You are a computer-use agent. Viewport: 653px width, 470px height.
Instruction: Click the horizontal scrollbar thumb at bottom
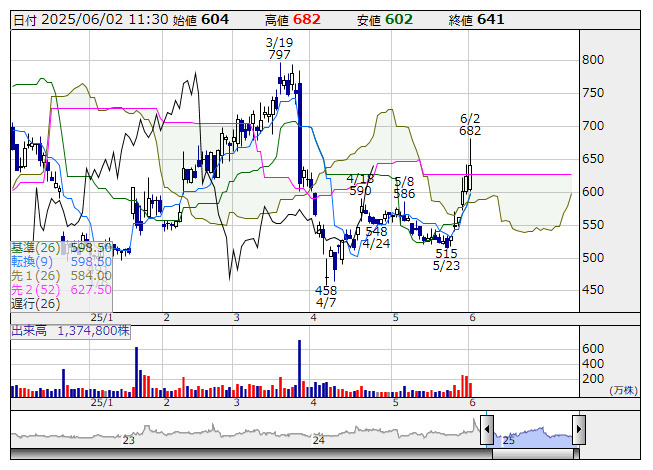coord(535,454)
